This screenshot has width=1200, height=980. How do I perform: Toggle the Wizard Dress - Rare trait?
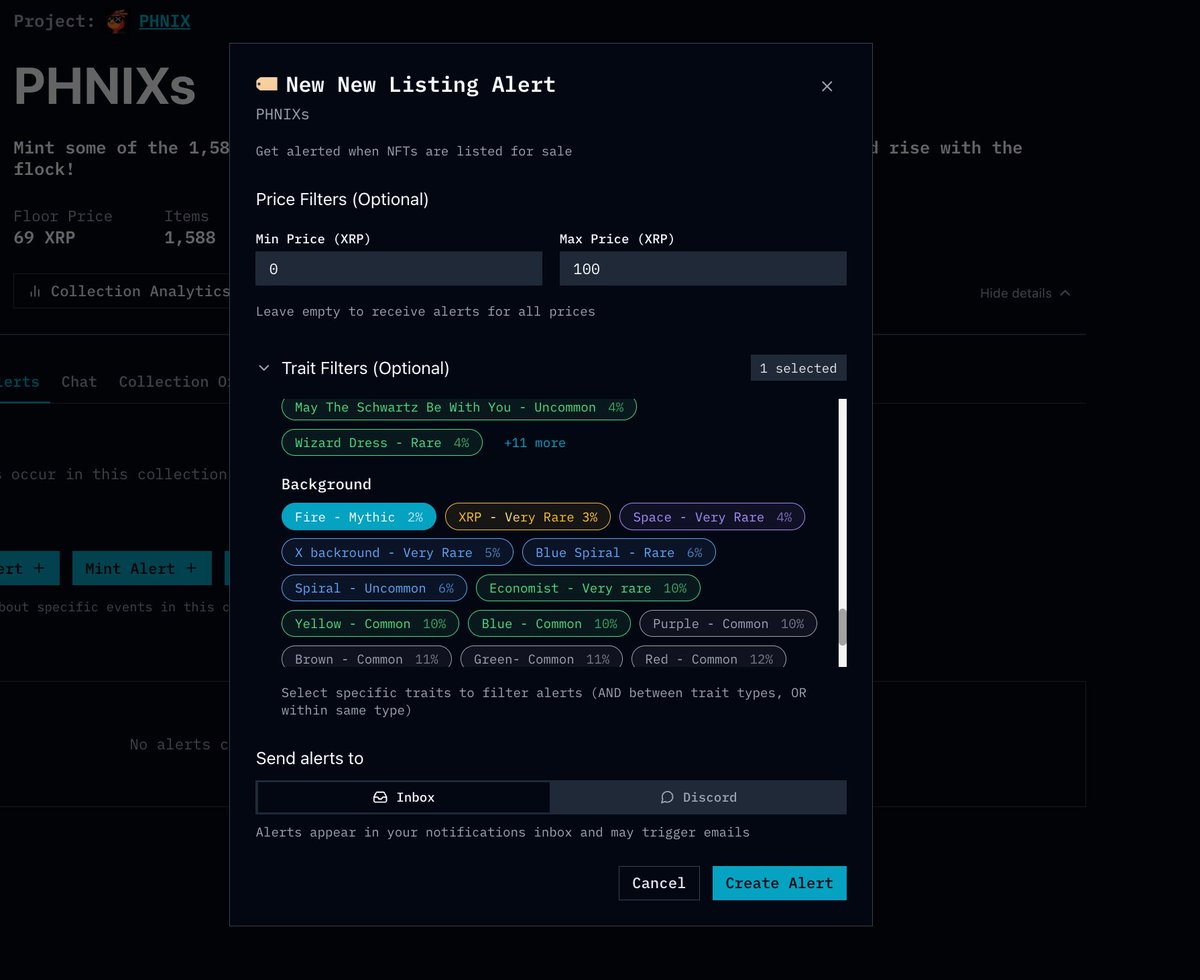tap(382, 442)
